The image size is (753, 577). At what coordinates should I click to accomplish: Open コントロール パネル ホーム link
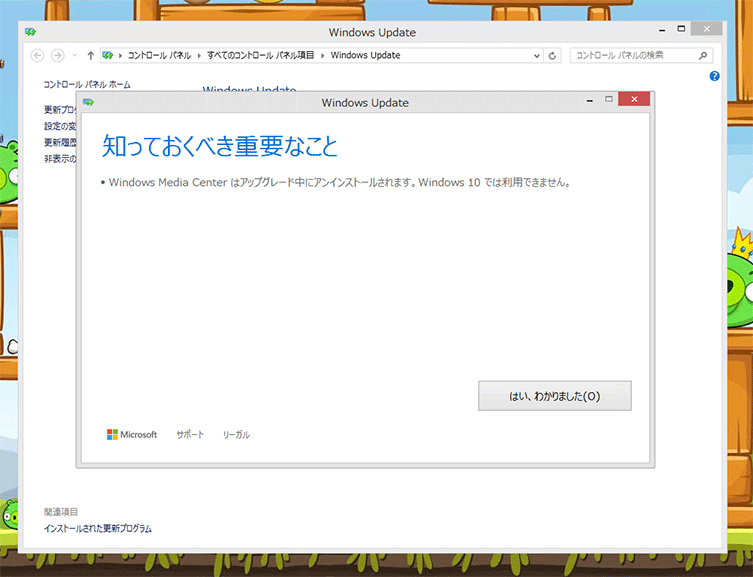pos(87,84)
